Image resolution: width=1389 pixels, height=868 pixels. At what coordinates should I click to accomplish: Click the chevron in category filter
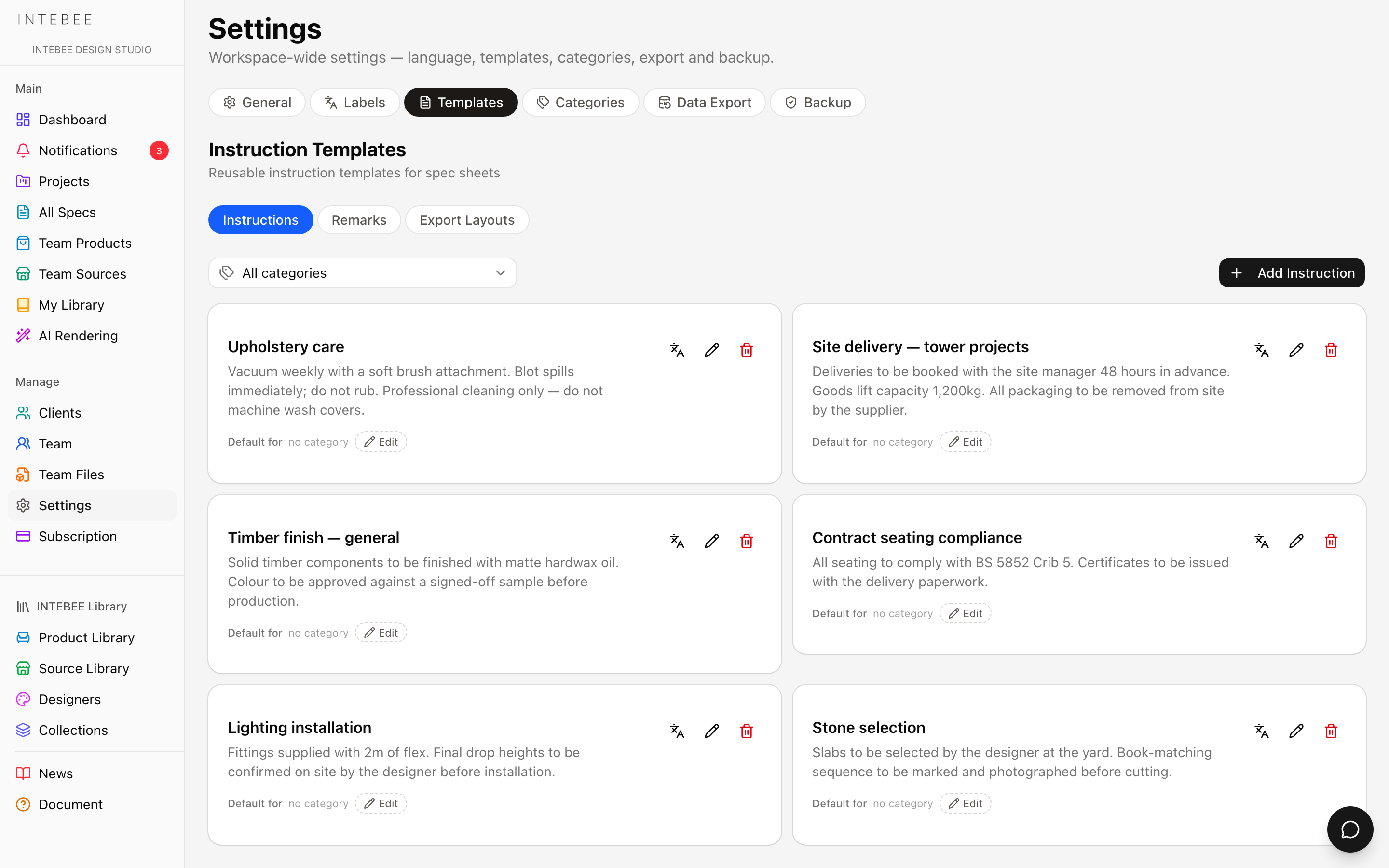(501, 272)
